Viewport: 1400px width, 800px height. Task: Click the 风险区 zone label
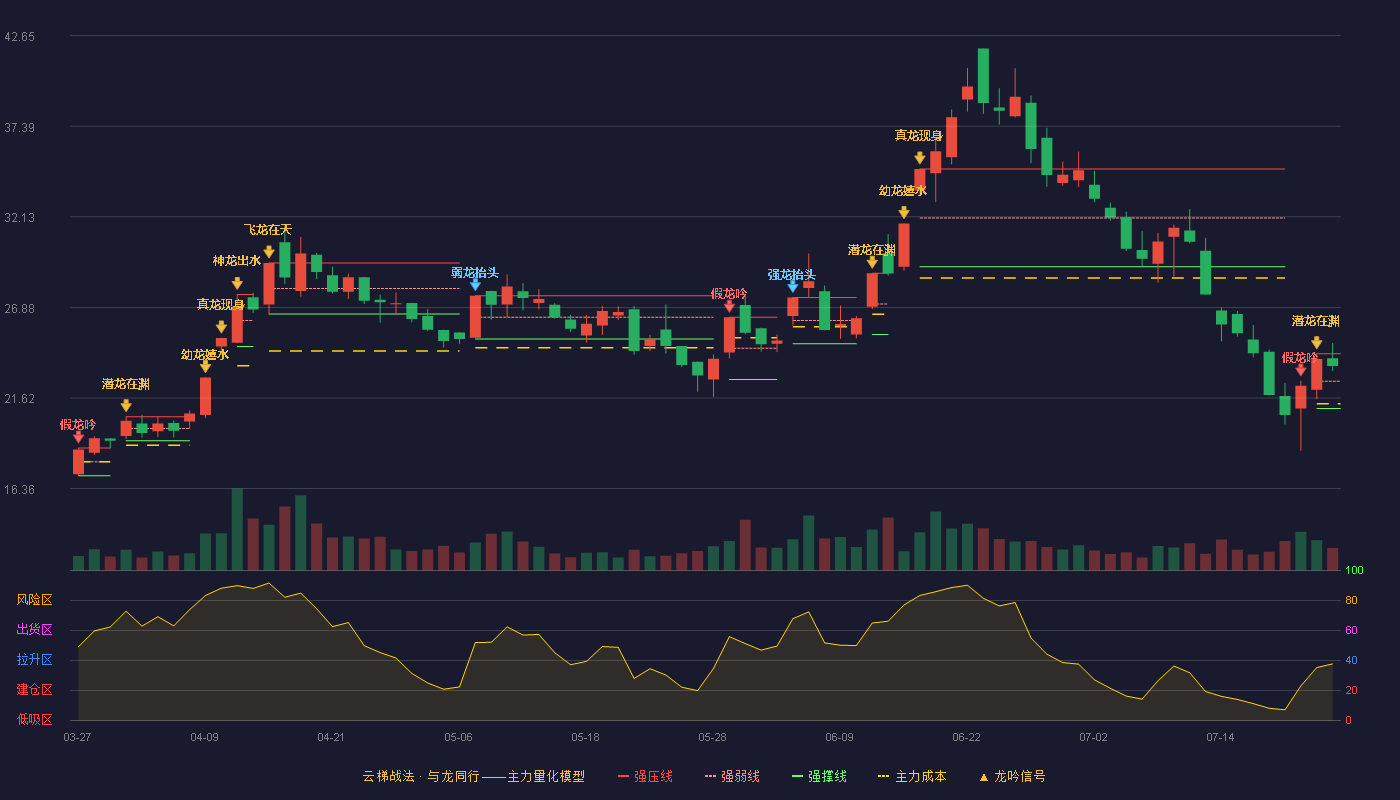click(x=34, y=600)
